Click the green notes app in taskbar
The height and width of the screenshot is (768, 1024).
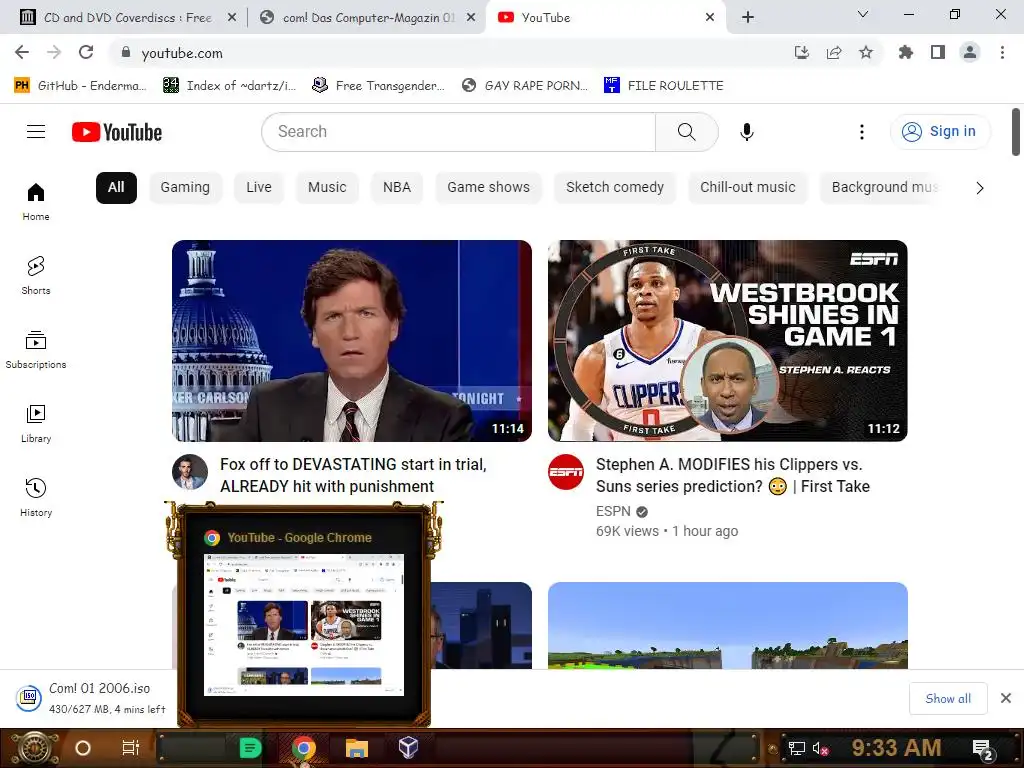tap(250, 748)
